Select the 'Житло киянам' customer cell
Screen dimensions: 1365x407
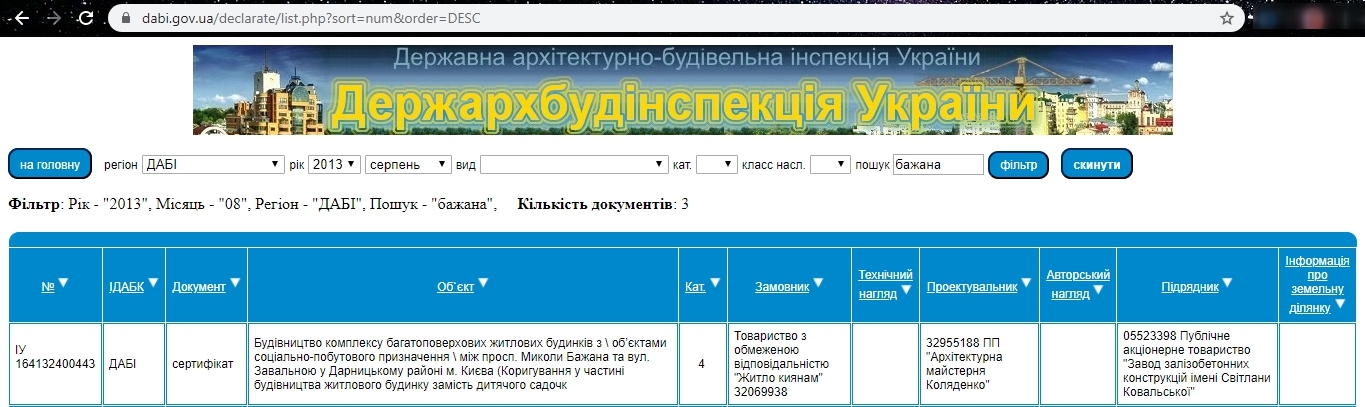click(x=788, y=364)
